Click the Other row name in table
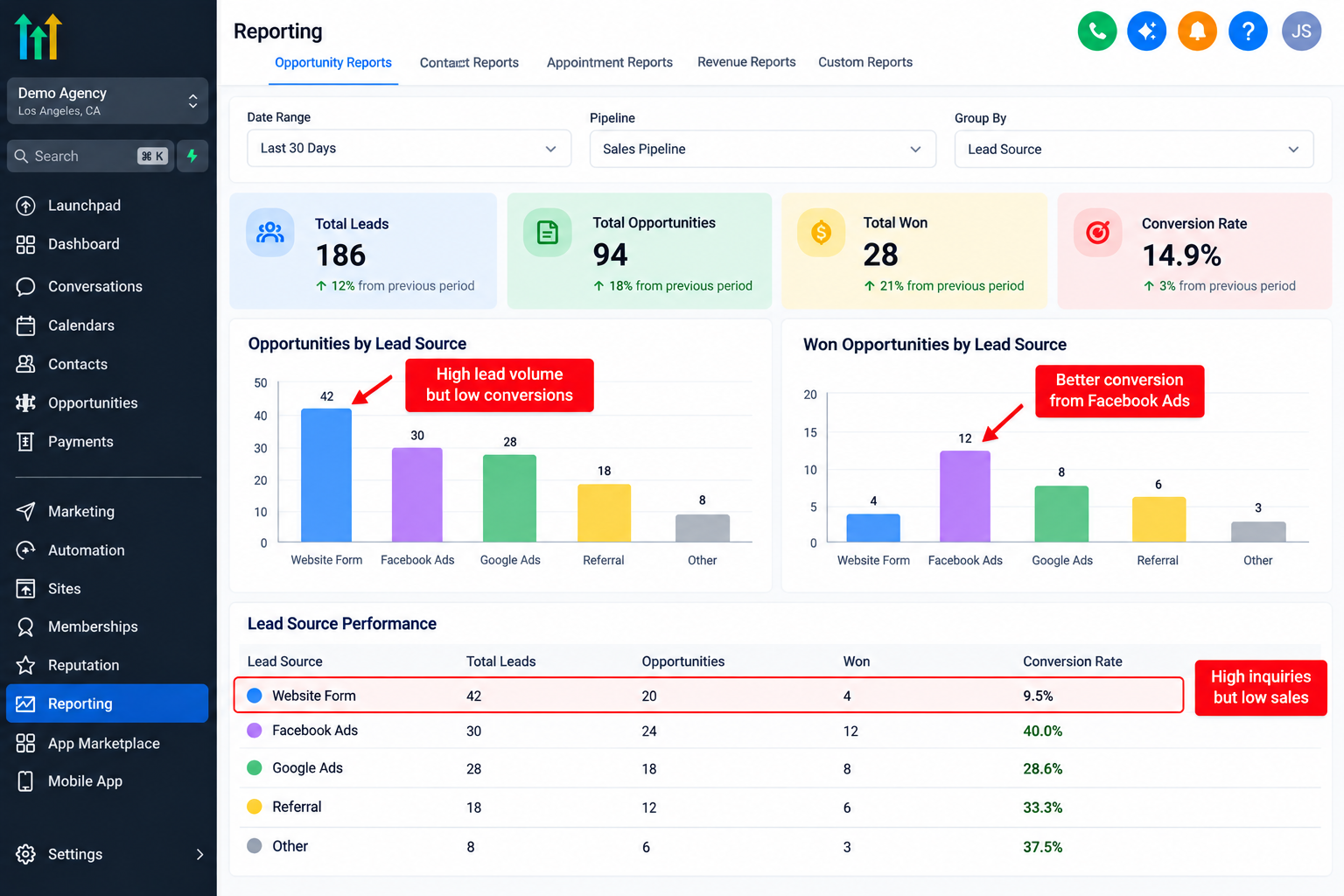 point(290,846)
